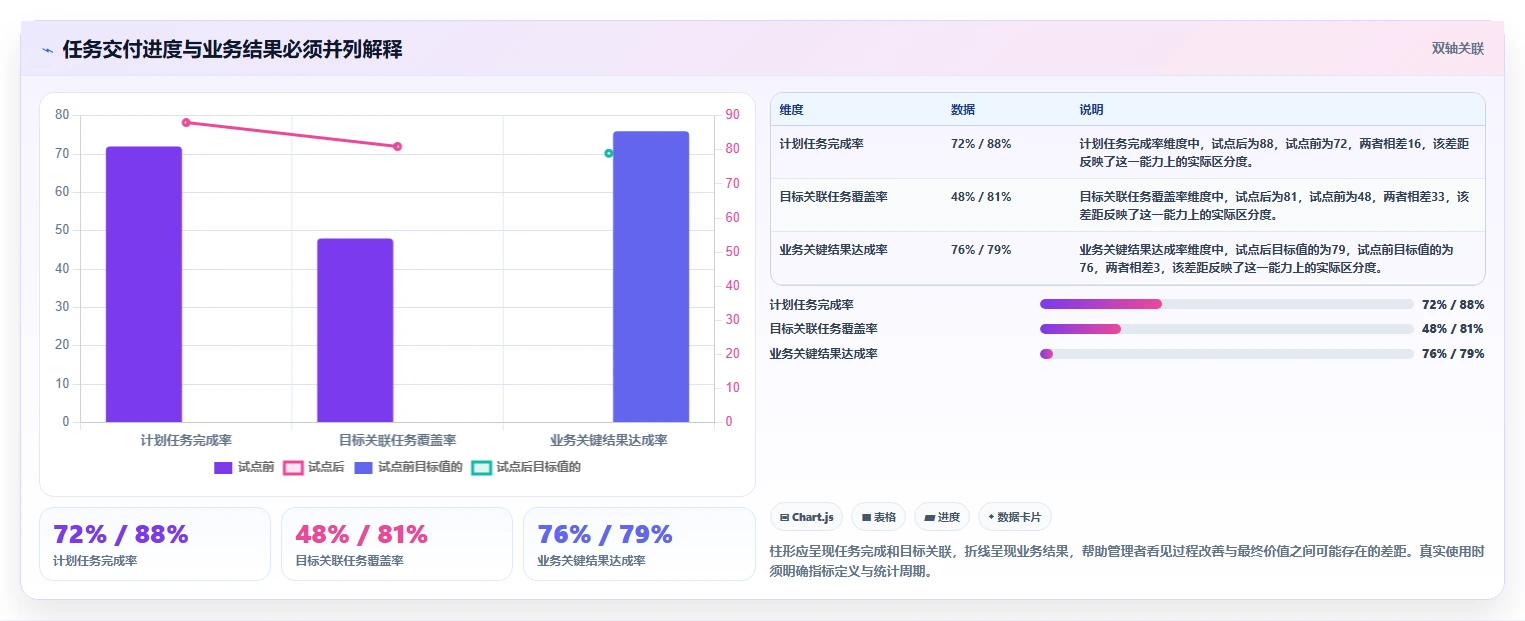Click the 76% / 79% table cell

coord(981,250)
